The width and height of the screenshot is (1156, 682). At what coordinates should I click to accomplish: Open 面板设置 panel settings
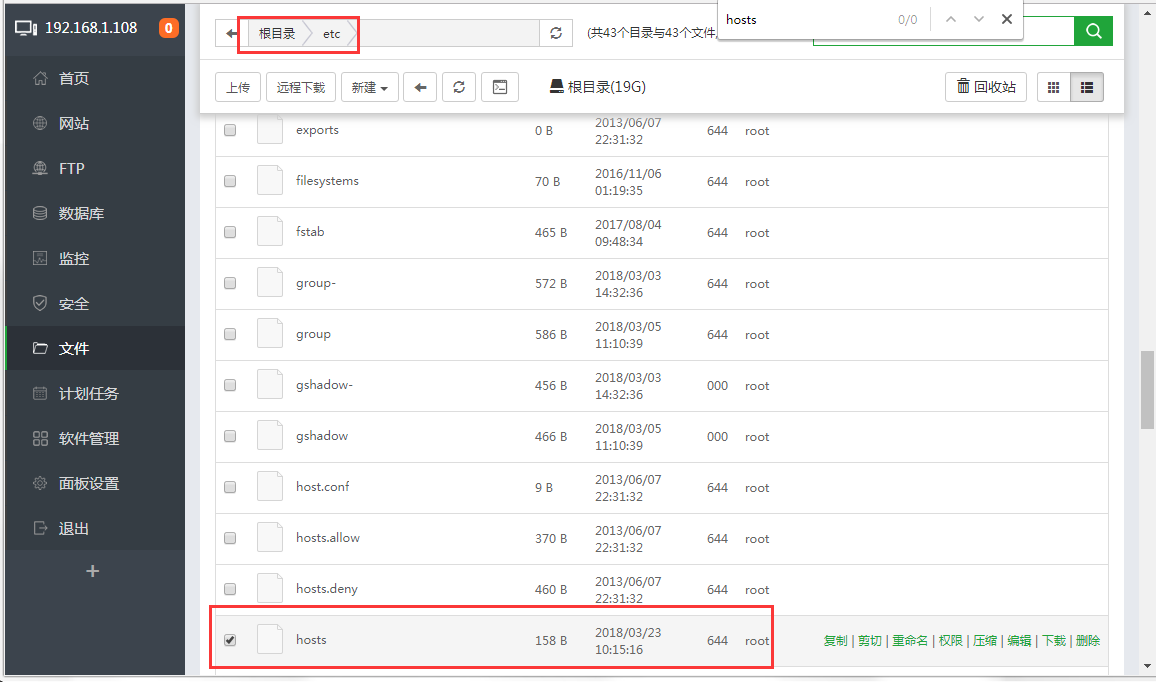pyautogui.click(x=88, y=483)
